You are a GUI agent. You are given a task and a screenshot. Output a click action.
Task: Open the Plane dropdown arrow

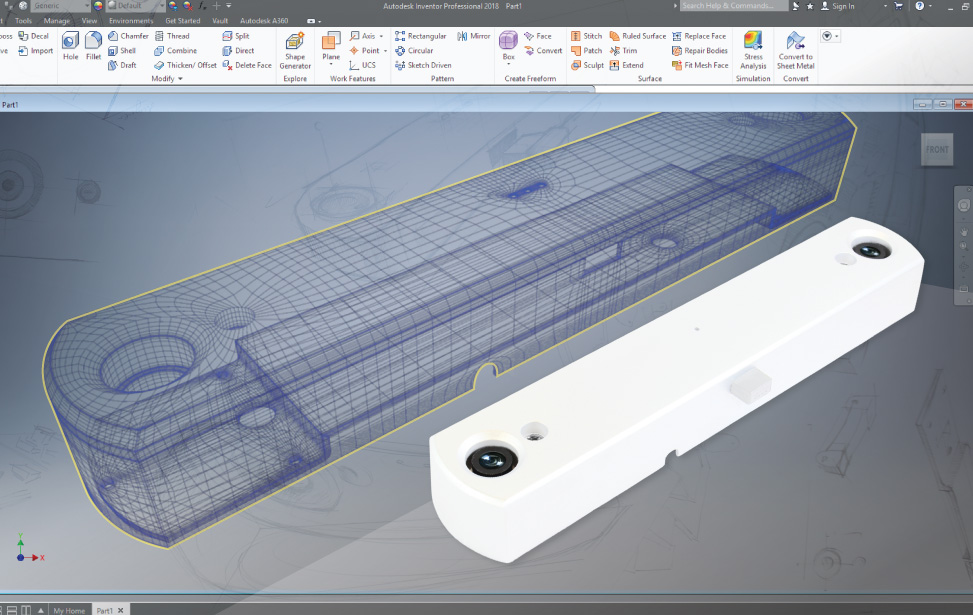tap(331, 66)
